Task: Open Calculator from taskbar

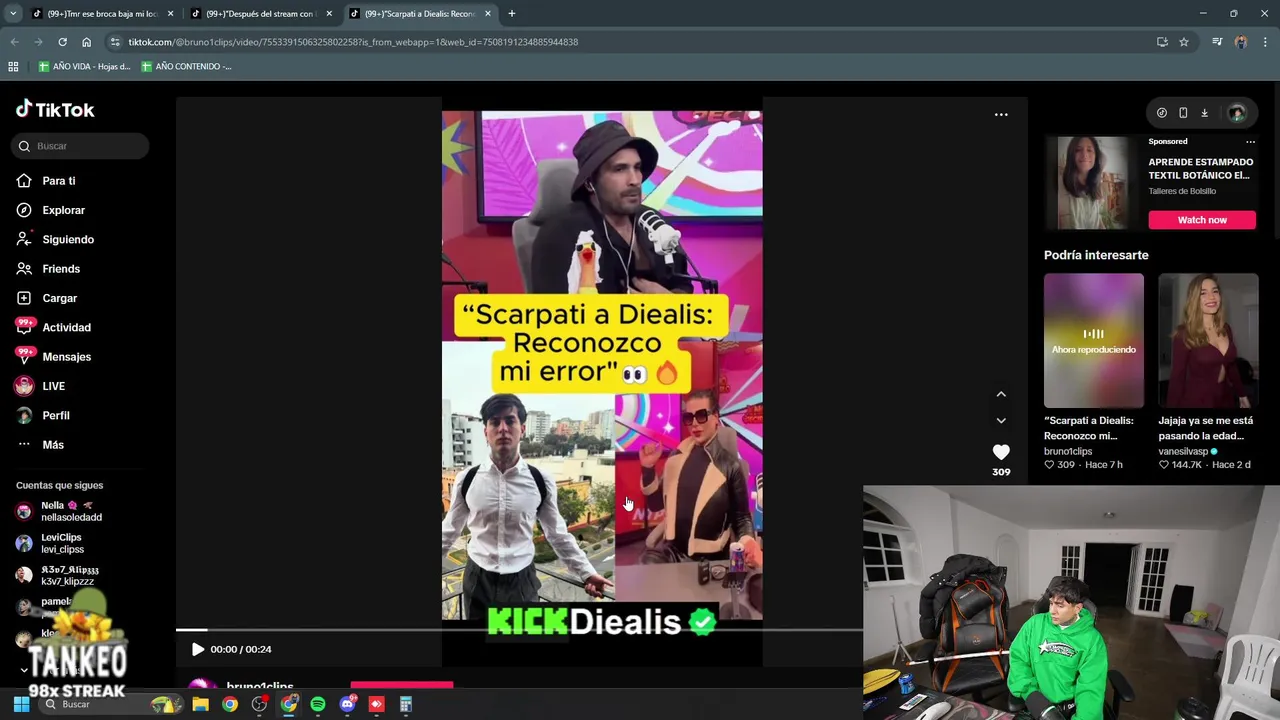Action: pos(406,704)
